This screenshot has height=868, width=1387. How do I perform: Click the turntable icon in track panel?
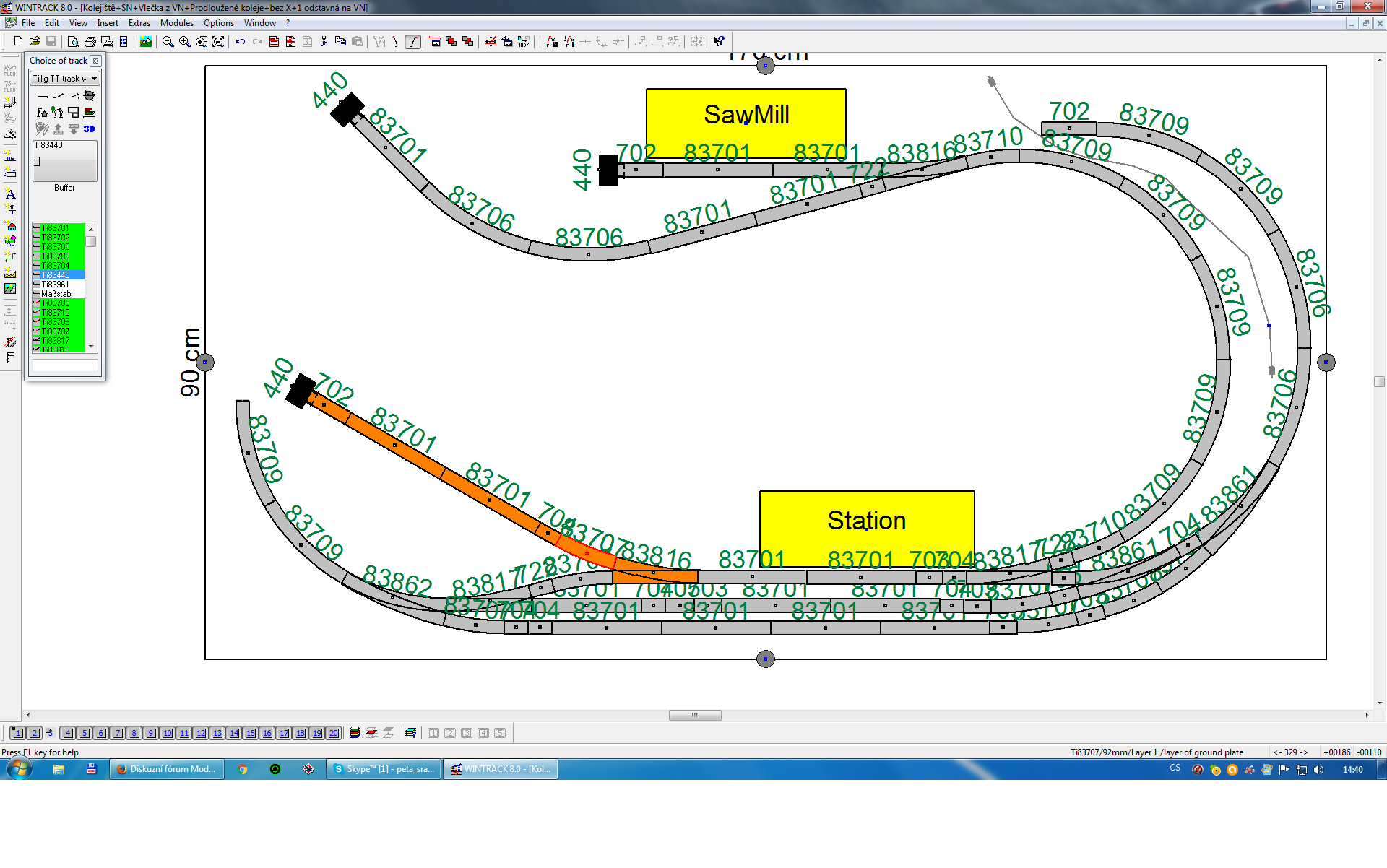tap(90, 96)
